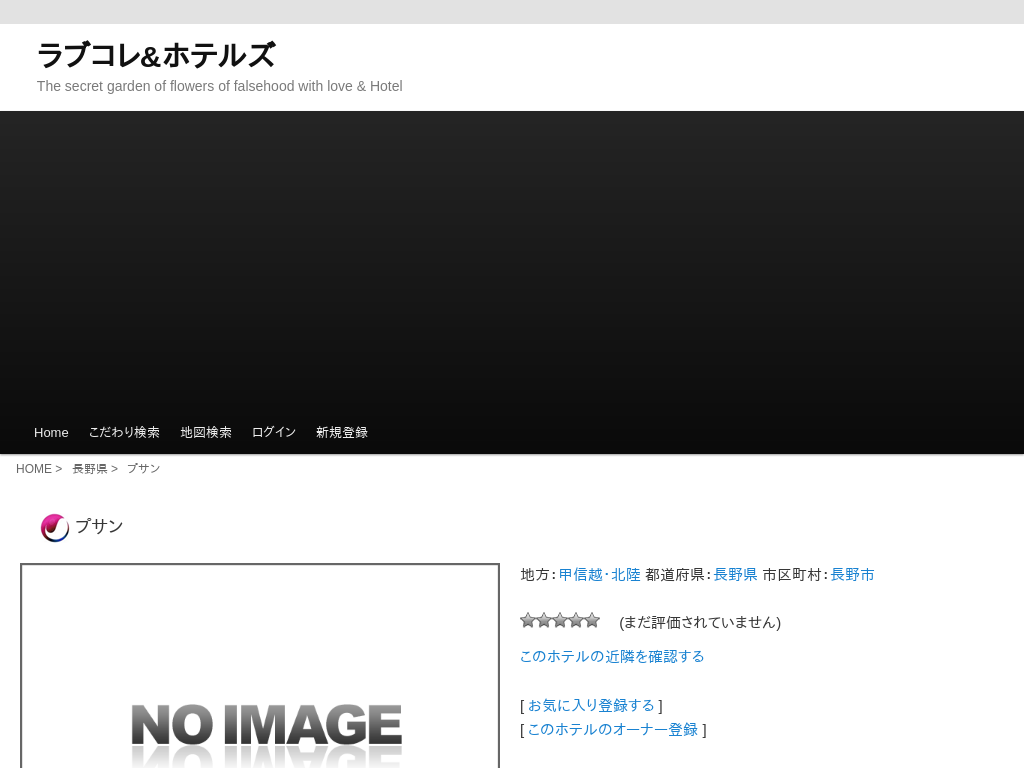Image resolution: width=1024 pixels, height=768 pixels.
Task: Open the 長野県 prefecture link beside 都道府県
Action: click(735, 575)
